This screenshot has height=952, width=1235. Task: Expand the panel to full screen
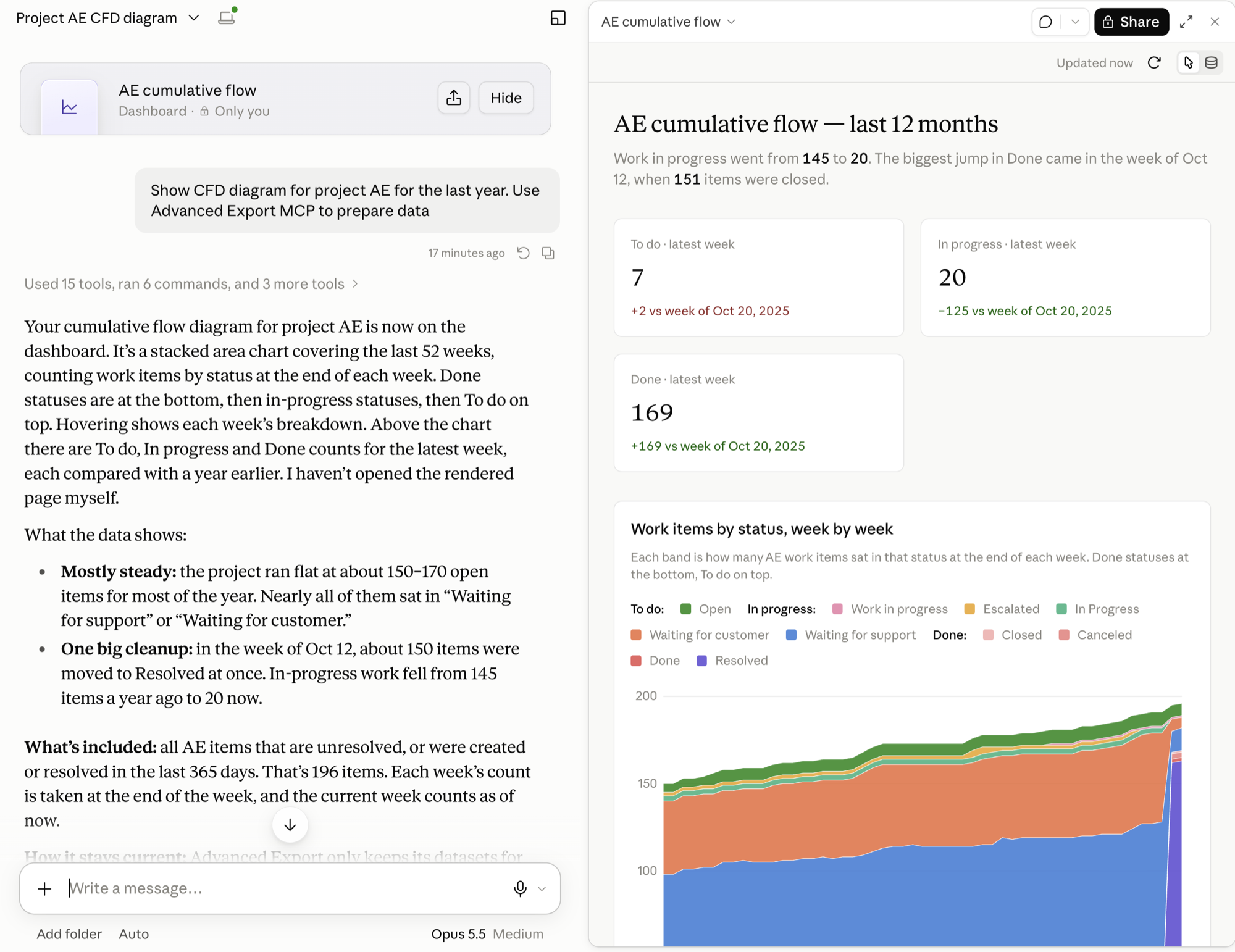(x=1186, y=22)
